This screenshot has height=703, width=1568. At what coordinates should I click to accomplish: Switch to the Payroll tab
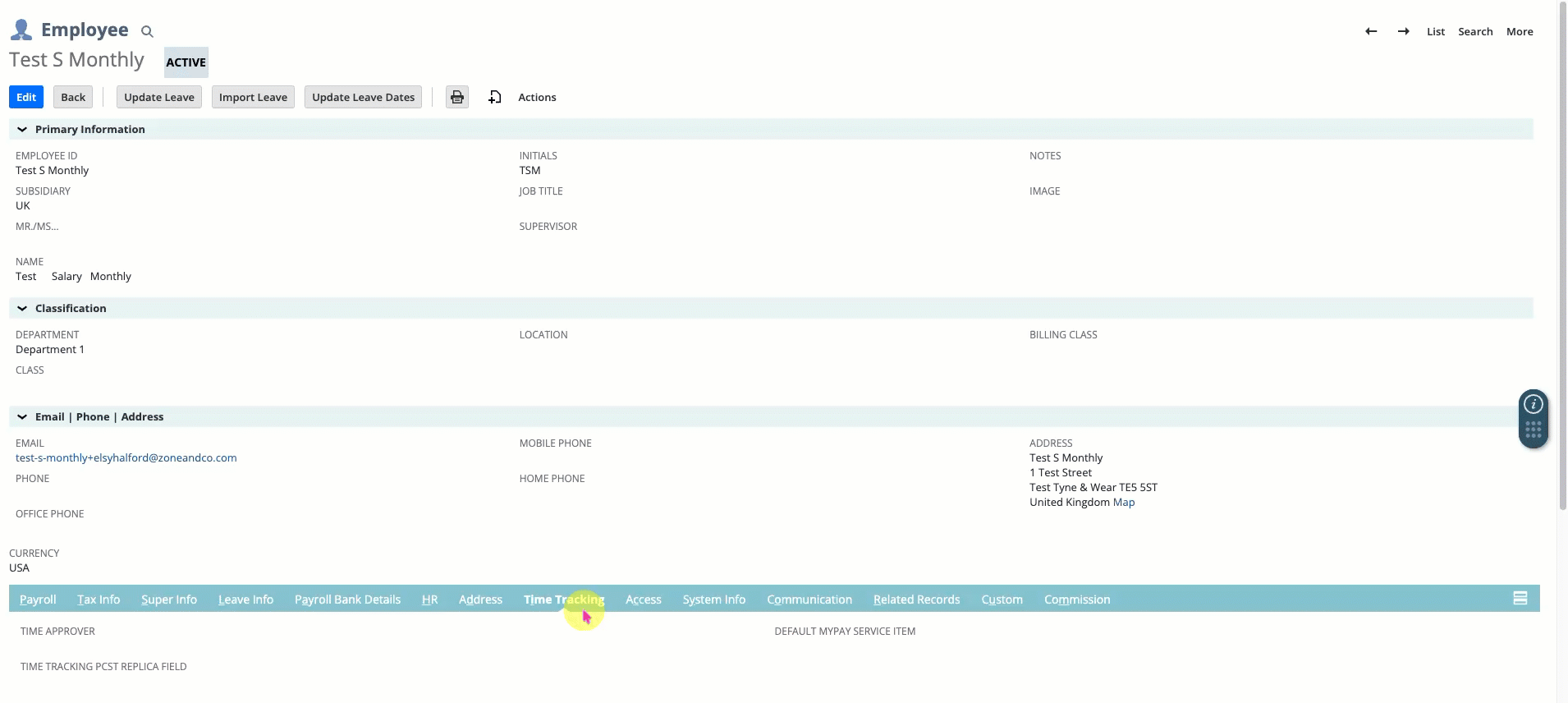click(x=38, y=600)
